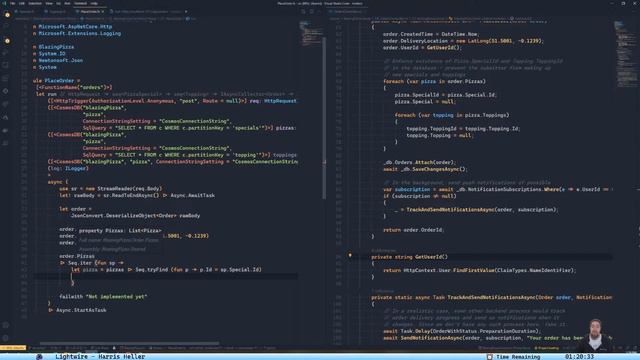
Task: Click 'pizza.SpecialId = pizza.Special.Id' line
Action: coord(445,95)
